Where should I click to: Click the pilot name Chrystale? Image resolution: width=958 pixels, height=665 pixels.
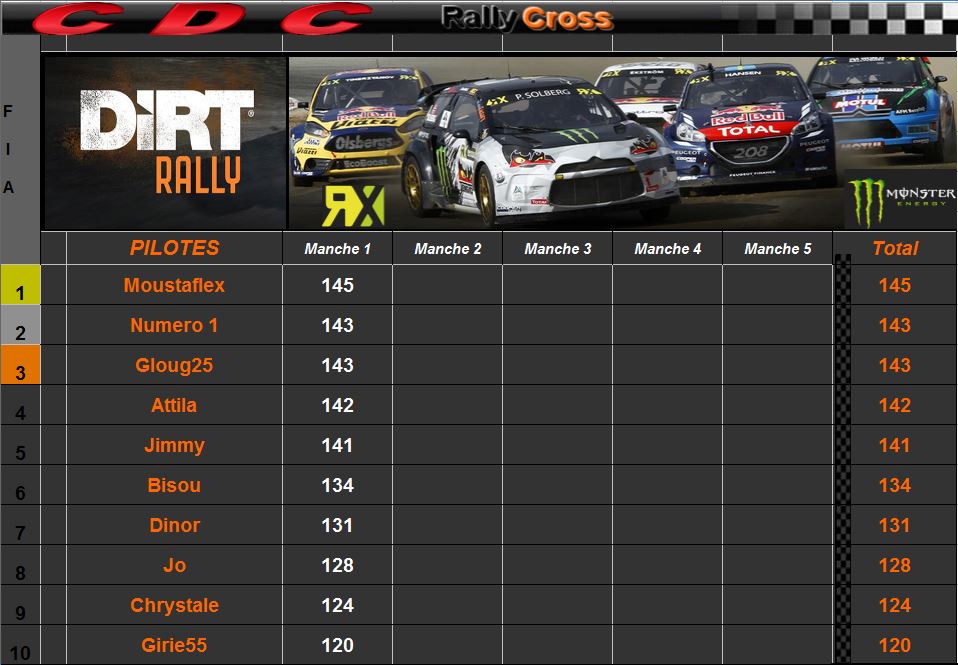[174, 605]
